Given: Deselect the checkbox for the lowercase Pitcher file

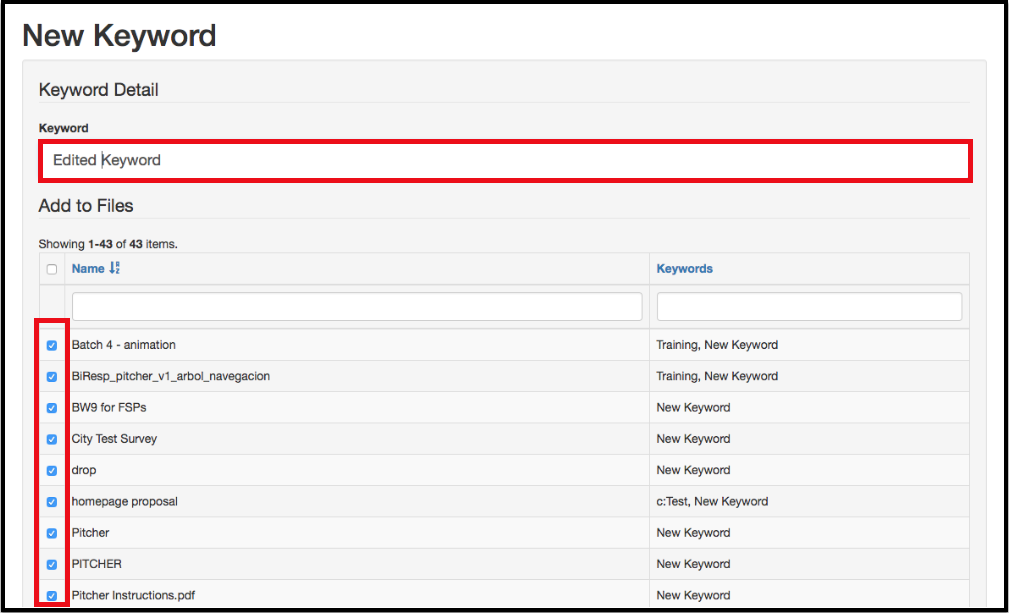Looking at the screenshot, I should [52, 533].
